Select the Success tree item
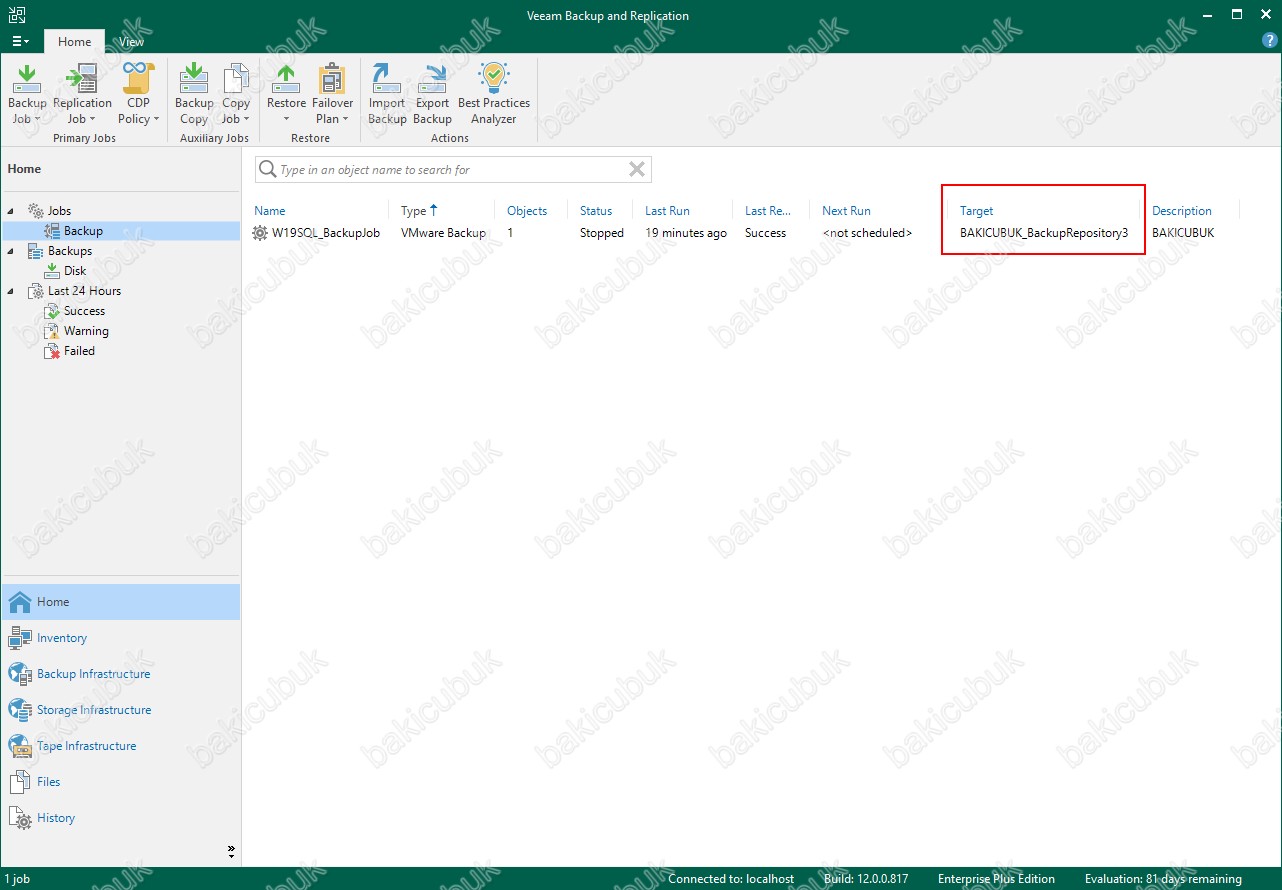The image size is (1282, 890). point(84,311)
